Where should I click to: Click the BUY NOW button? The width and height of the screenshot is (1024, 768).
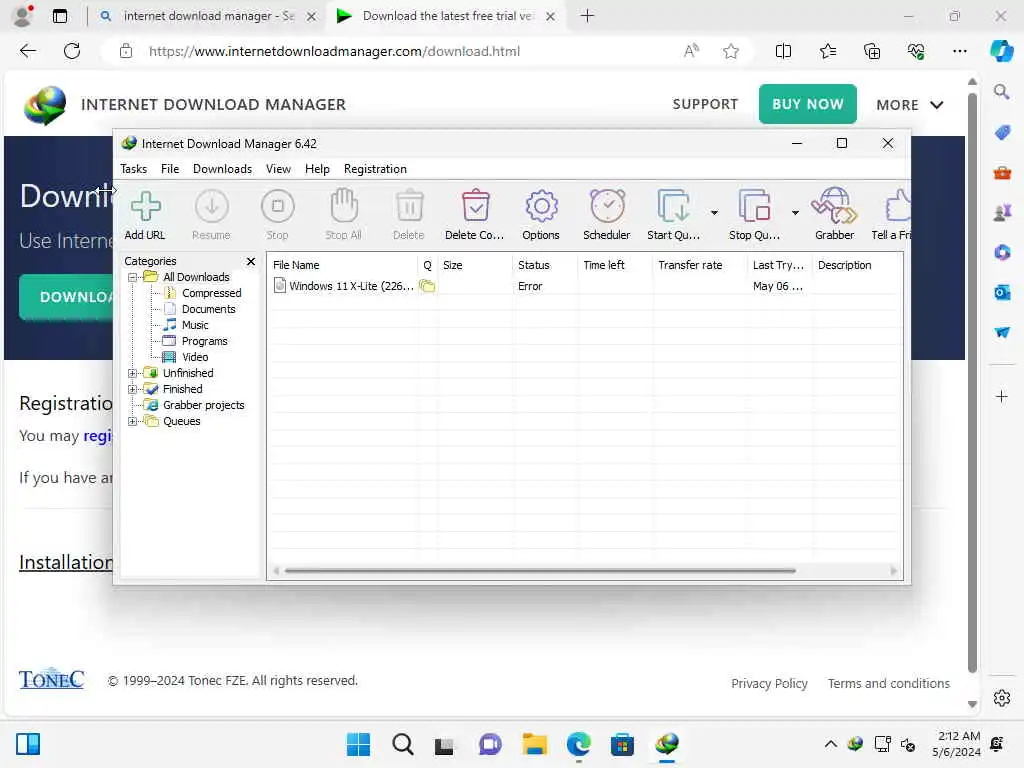(x=808, y=104)
